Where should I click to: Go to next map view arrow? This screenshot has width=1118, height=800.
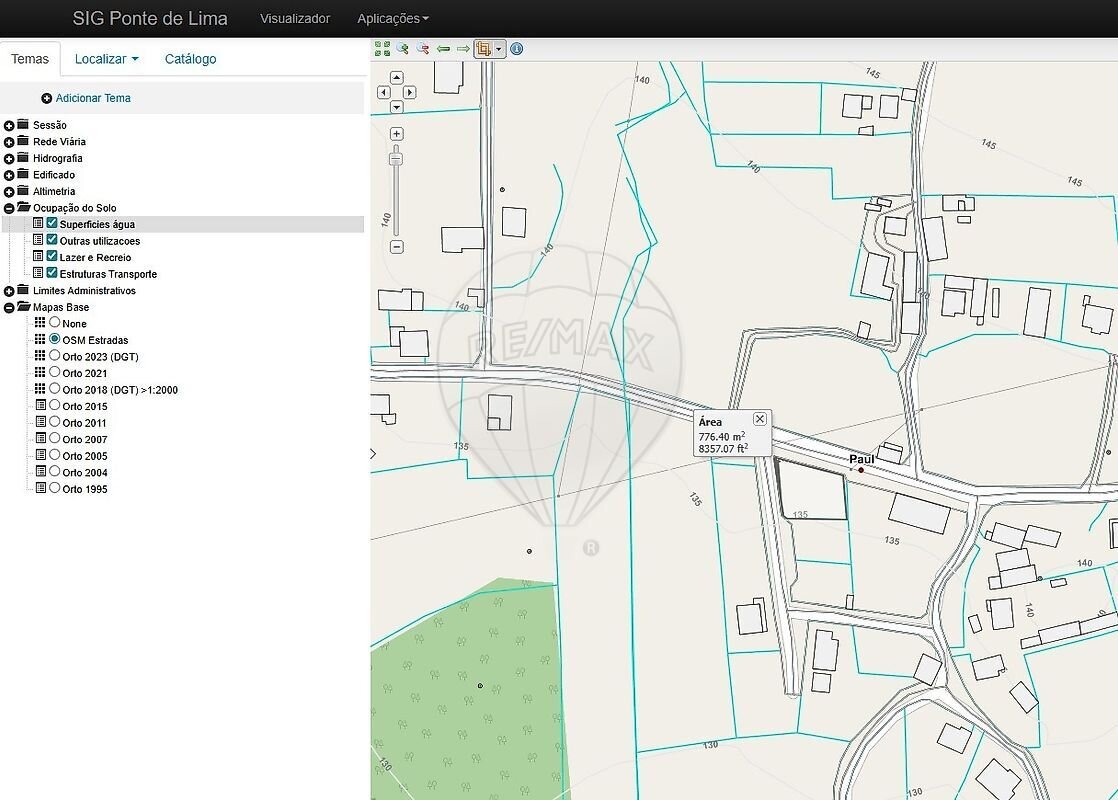463,48
